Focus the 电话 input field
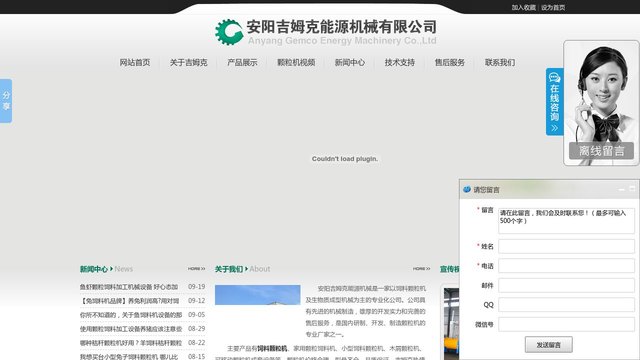The width and height of the screenshot is (640, 360). point(566,266)
